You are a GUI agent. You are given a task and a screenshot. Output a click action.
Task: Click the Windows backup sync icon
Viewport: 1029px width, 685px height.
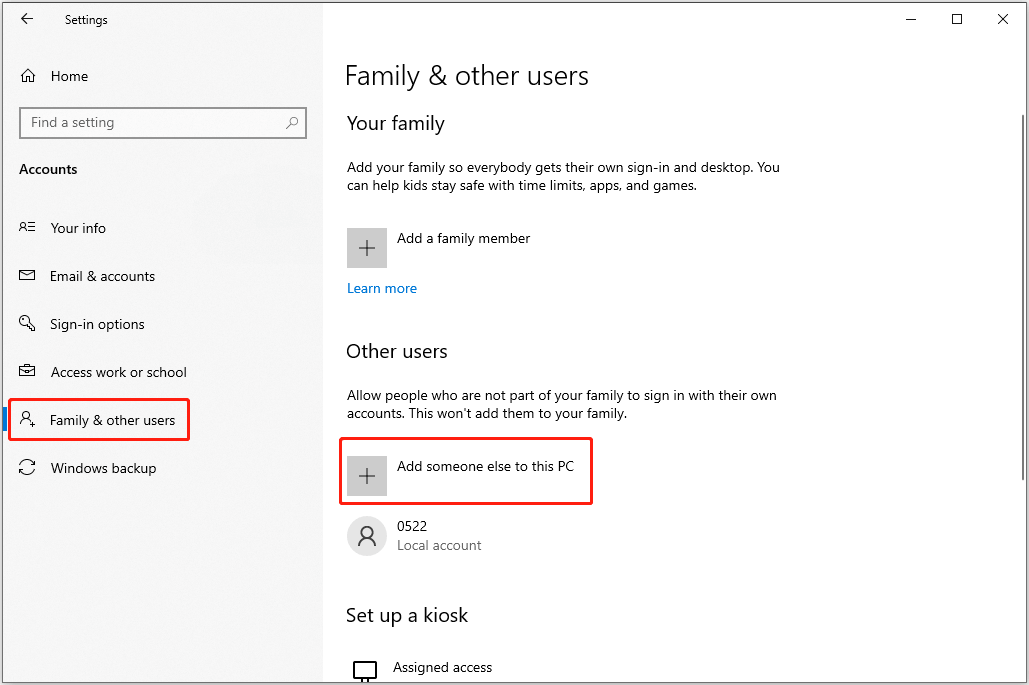27,467
